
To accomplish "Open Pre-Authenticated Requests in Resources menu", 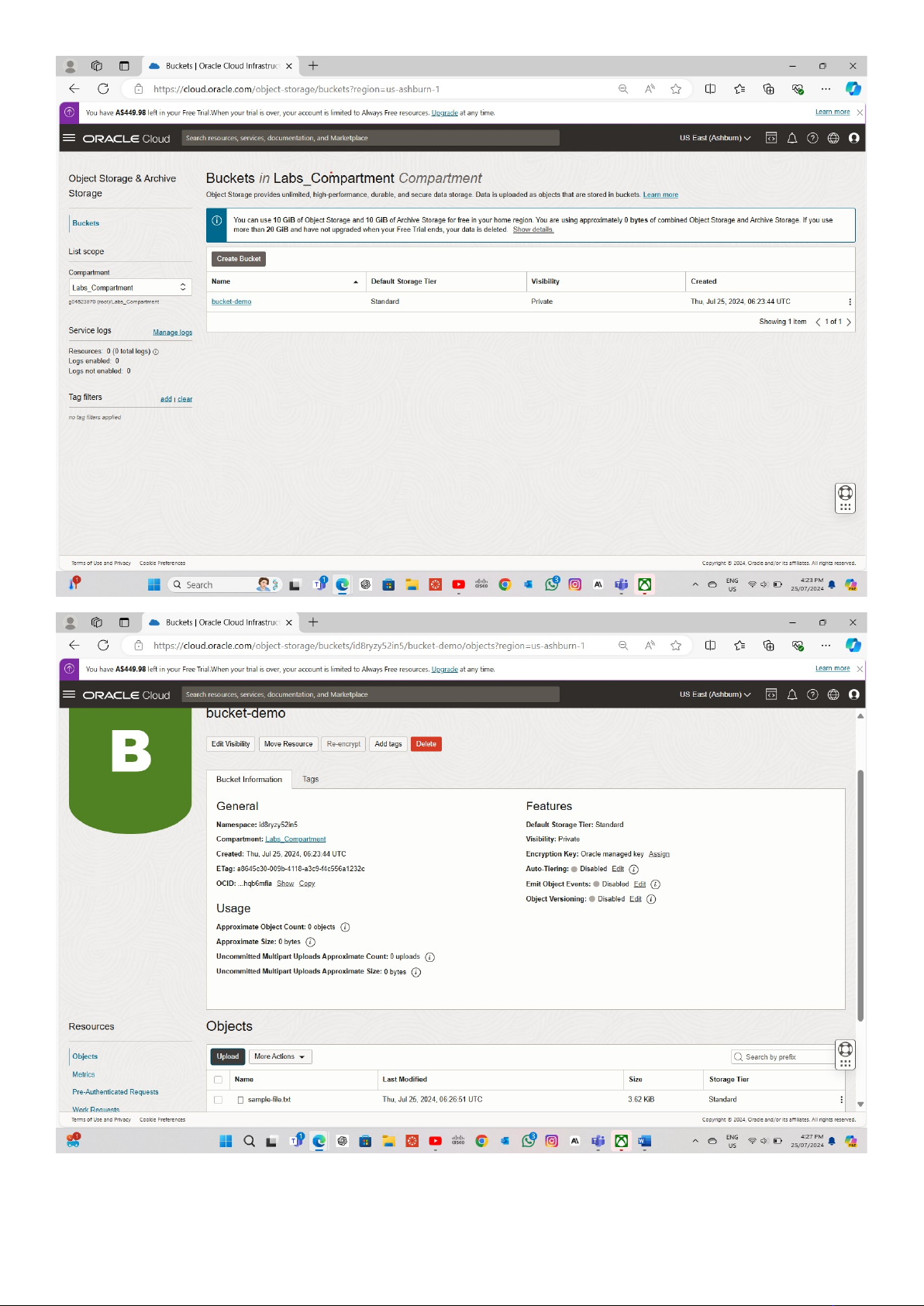I will point(115,1092).
